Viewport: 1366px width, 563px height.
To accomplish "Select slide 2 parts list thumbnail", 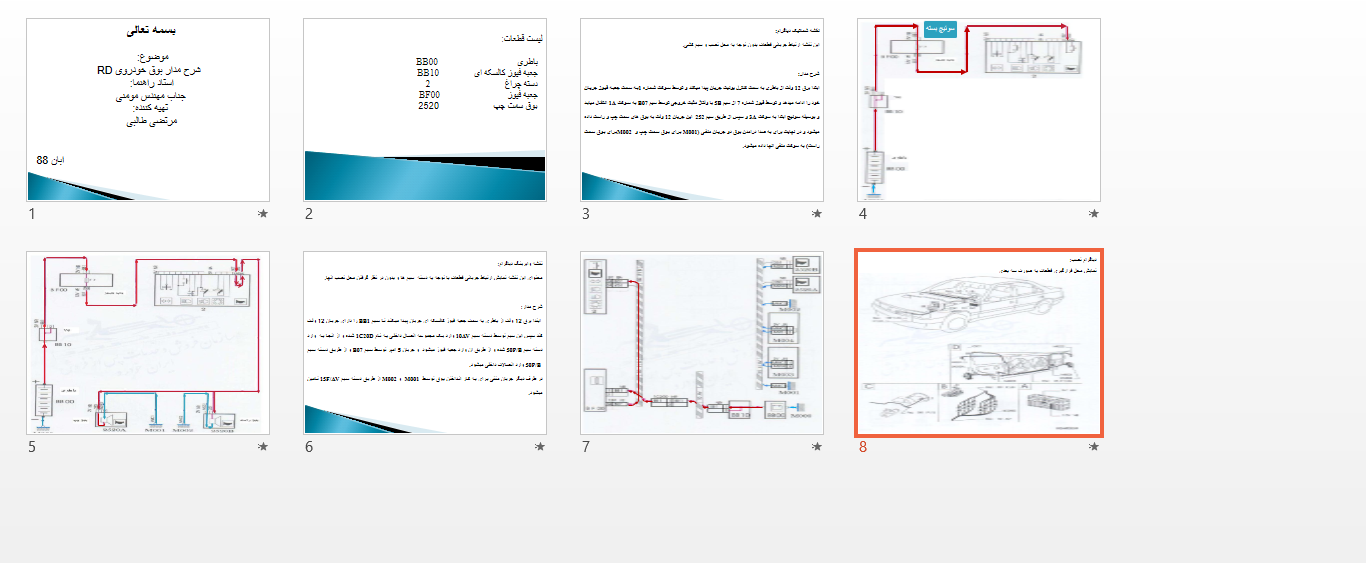I will click(425, 110).
